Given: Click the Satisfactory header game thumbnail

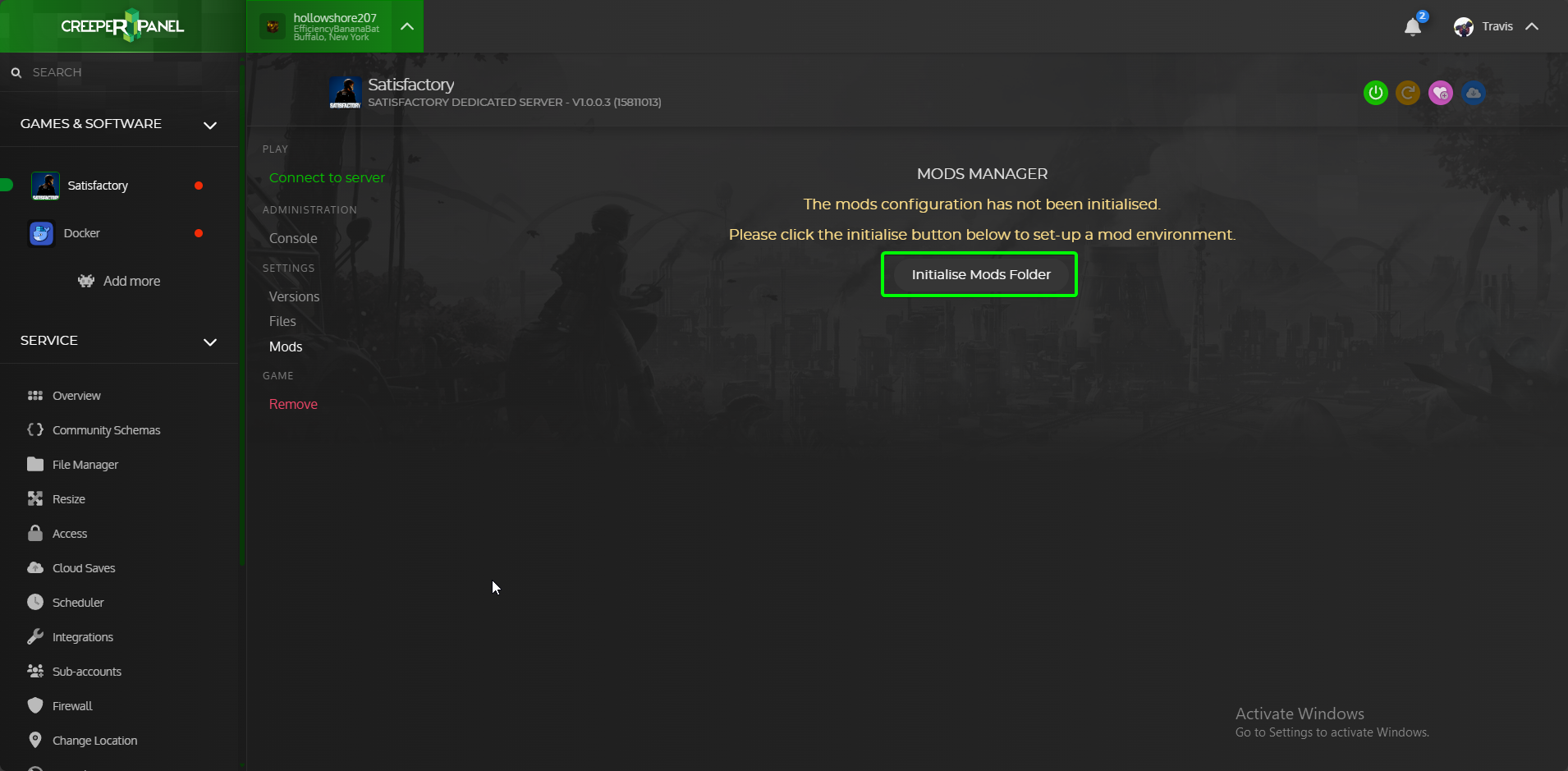Looking at the screenshot, I should pyautogui.click(x=346, y=93).
